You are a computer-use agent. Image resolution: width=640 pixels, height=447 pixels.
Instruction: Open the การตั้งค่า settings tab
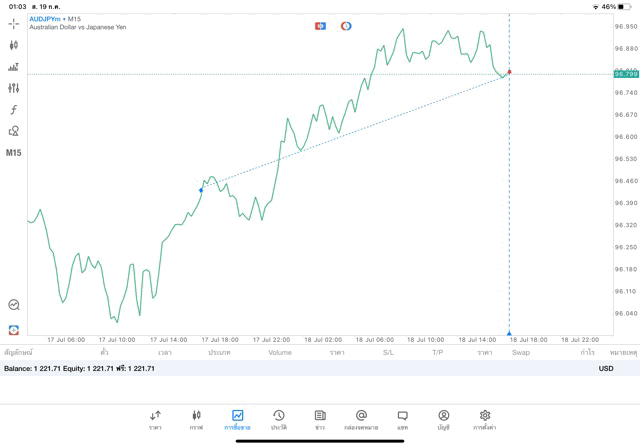pyautogui.click(x=485, y=419)
